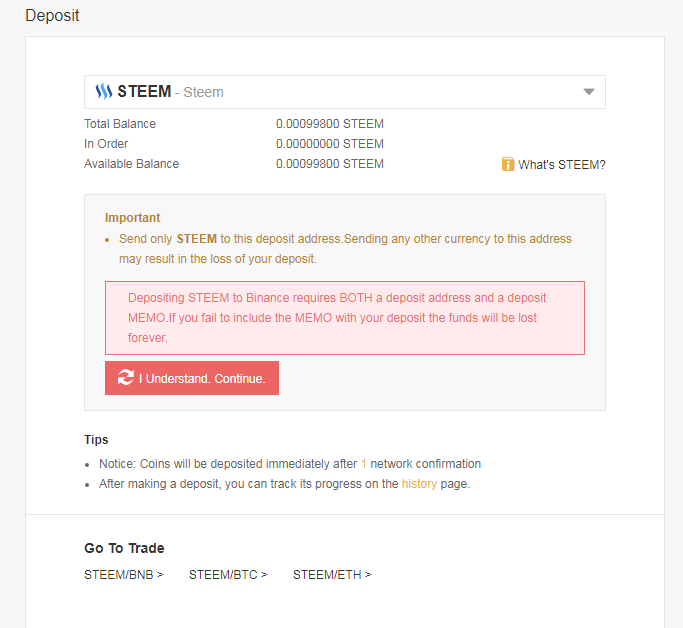The height and width of the screenshot is (628, 683).
Task: Click the Total Balance label
Action: tap(120, 124)
